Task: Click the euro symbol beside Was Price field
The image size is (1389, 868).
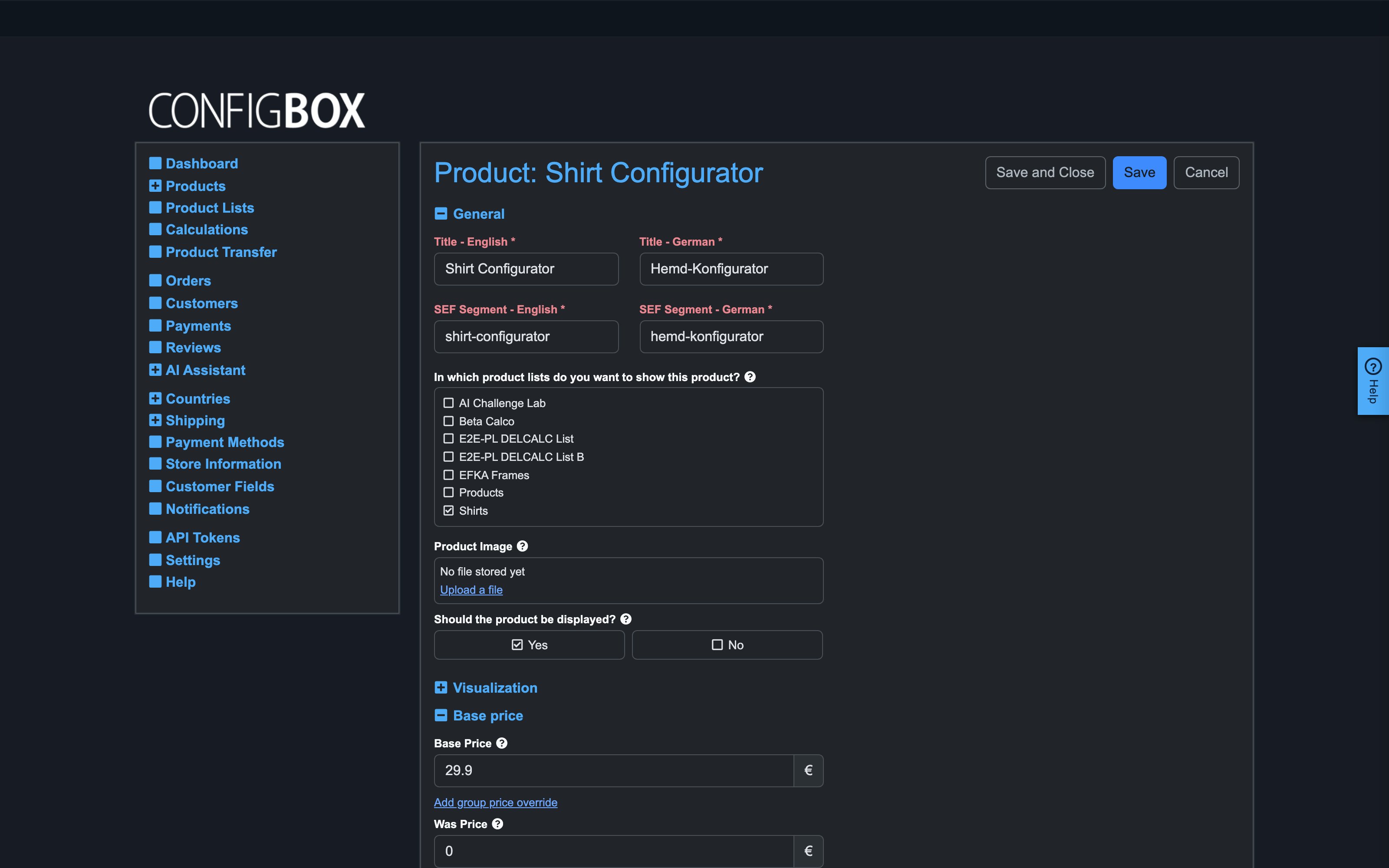Action: [808, 851]
